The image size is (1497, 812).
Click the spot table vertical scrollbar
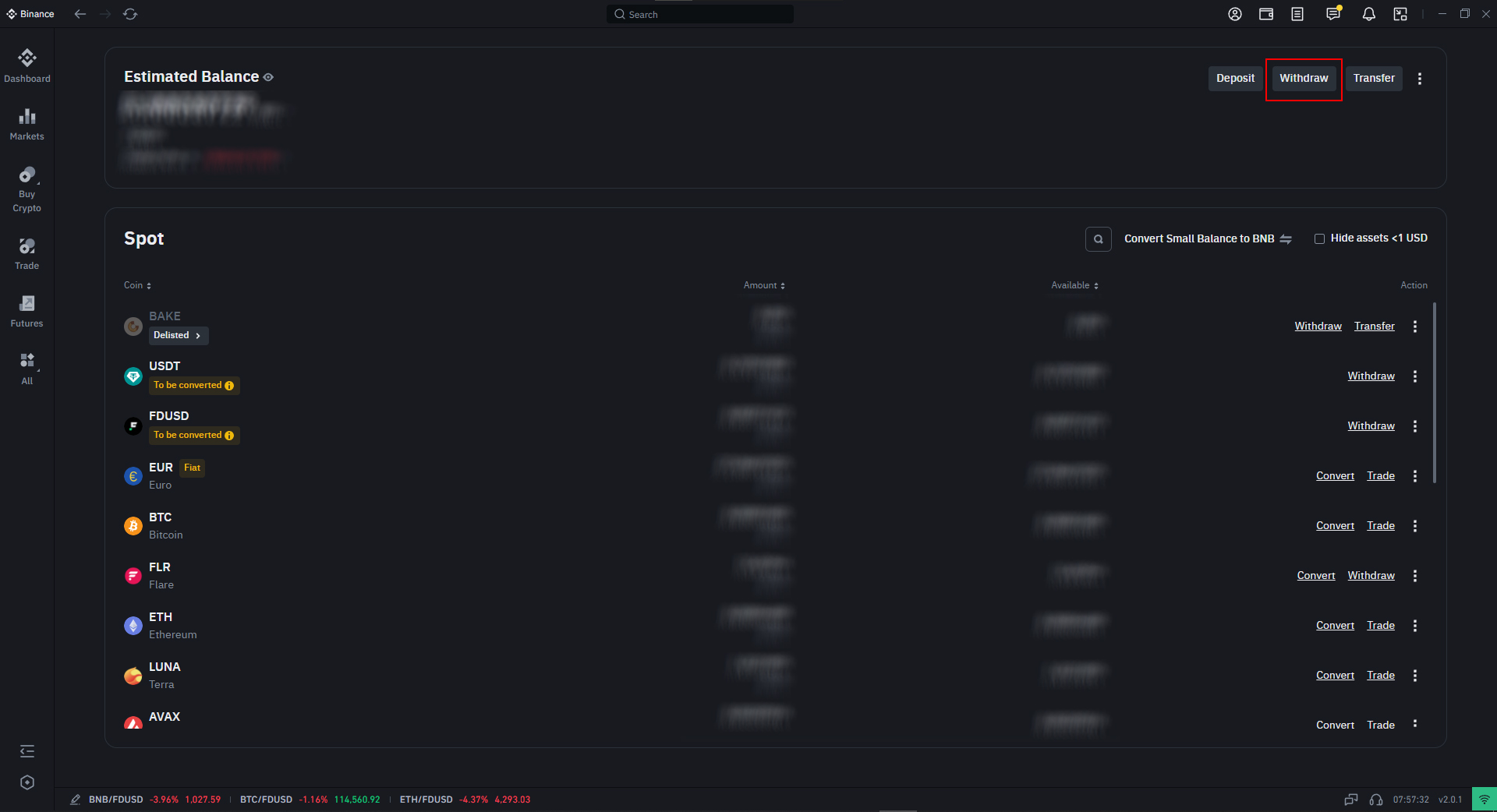tap(1435, 393)
